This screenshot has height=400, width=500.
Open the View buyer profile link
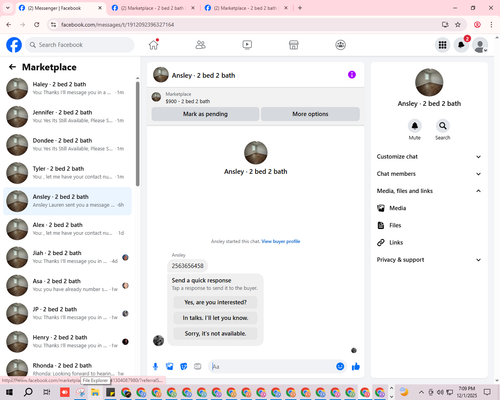coord(281,241)
